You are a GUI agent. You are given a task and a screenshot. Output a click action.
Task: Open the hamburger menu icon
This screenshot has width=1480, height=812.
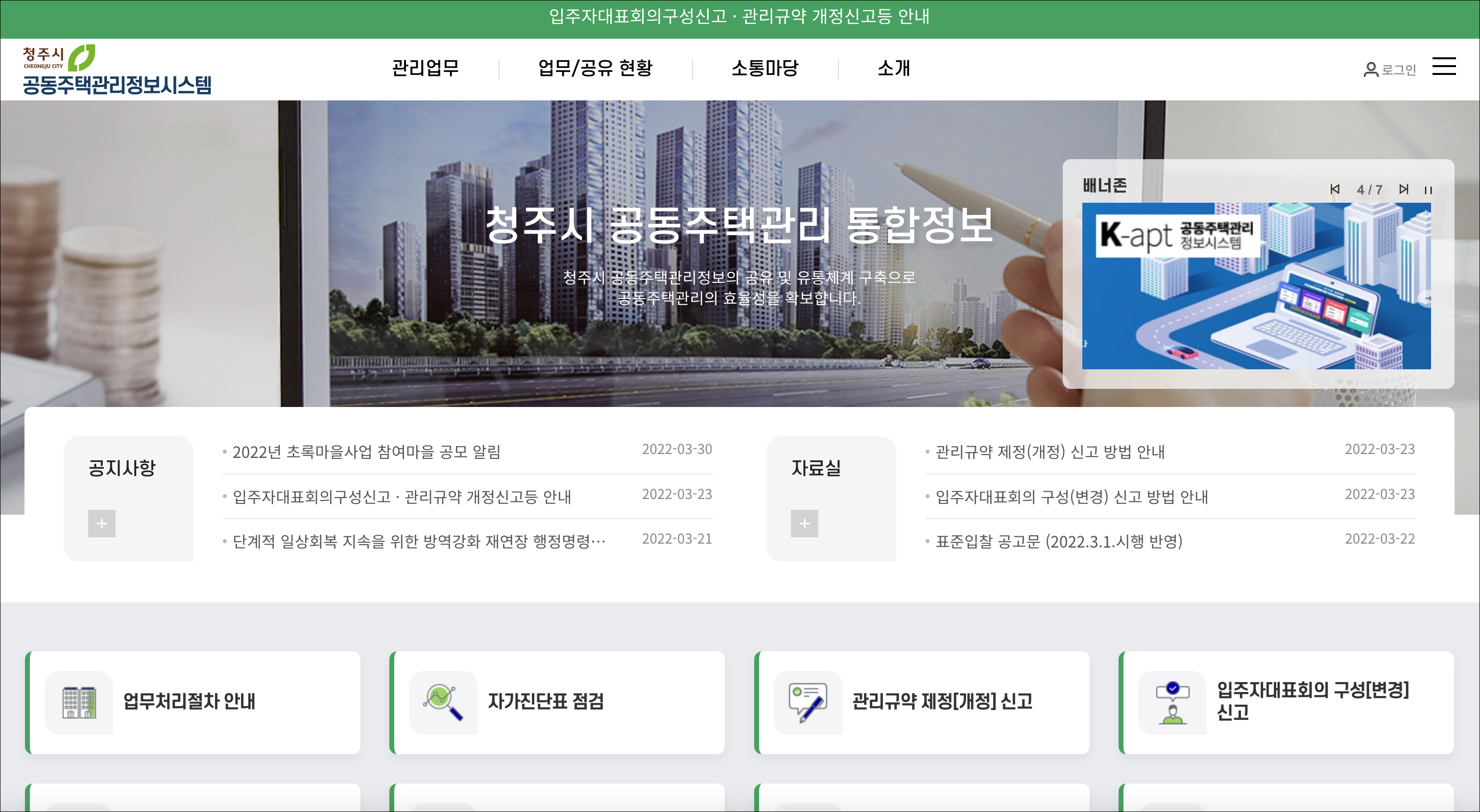[x=1444, y=67]
